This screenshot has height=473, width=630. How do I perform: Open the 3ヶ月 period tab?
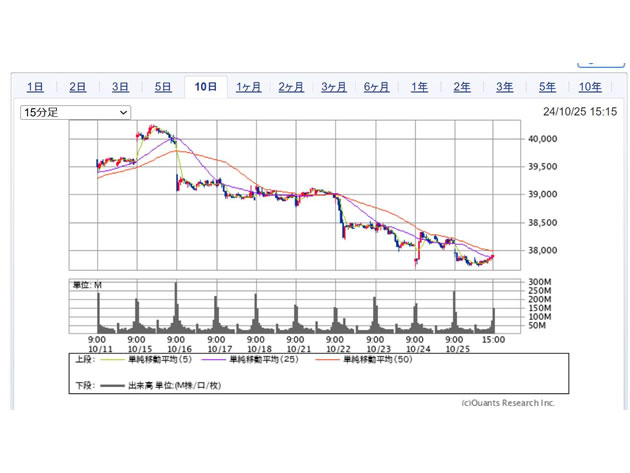coord(334,87)
